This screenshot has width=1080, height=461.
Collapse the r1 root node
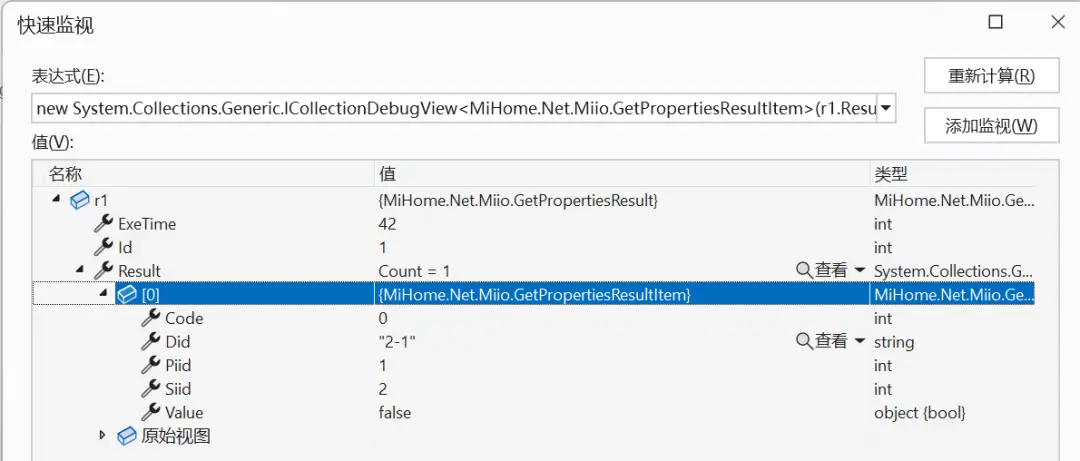point(56,200)
